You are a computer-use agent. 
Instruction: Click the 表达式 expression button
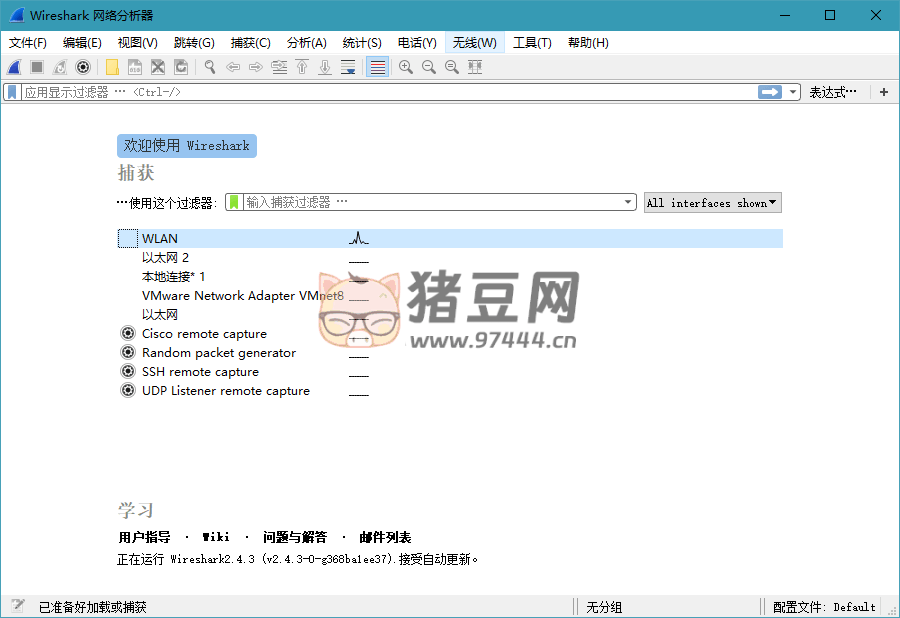tap(832, 92)
